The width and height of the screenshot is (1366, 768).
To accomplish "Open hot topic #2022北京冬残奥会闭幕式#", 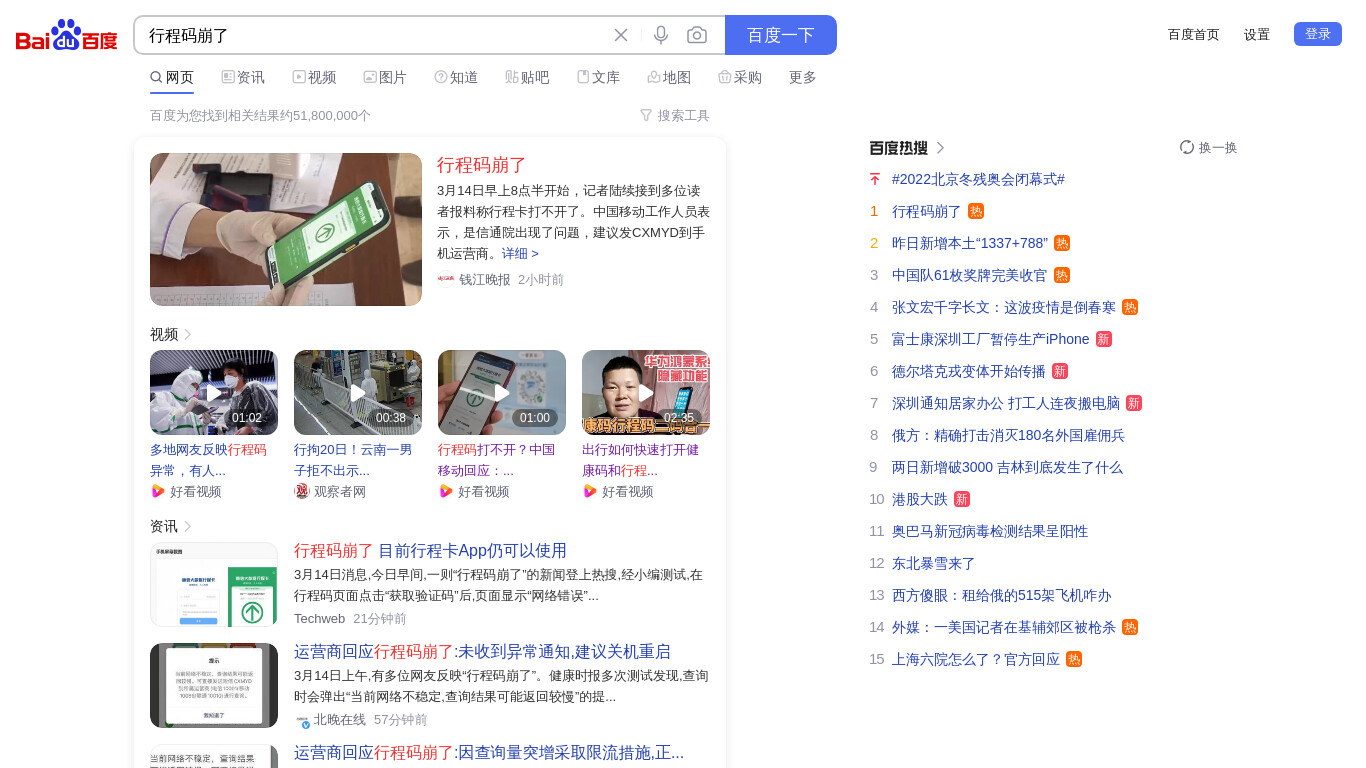I will coord(978,179).
